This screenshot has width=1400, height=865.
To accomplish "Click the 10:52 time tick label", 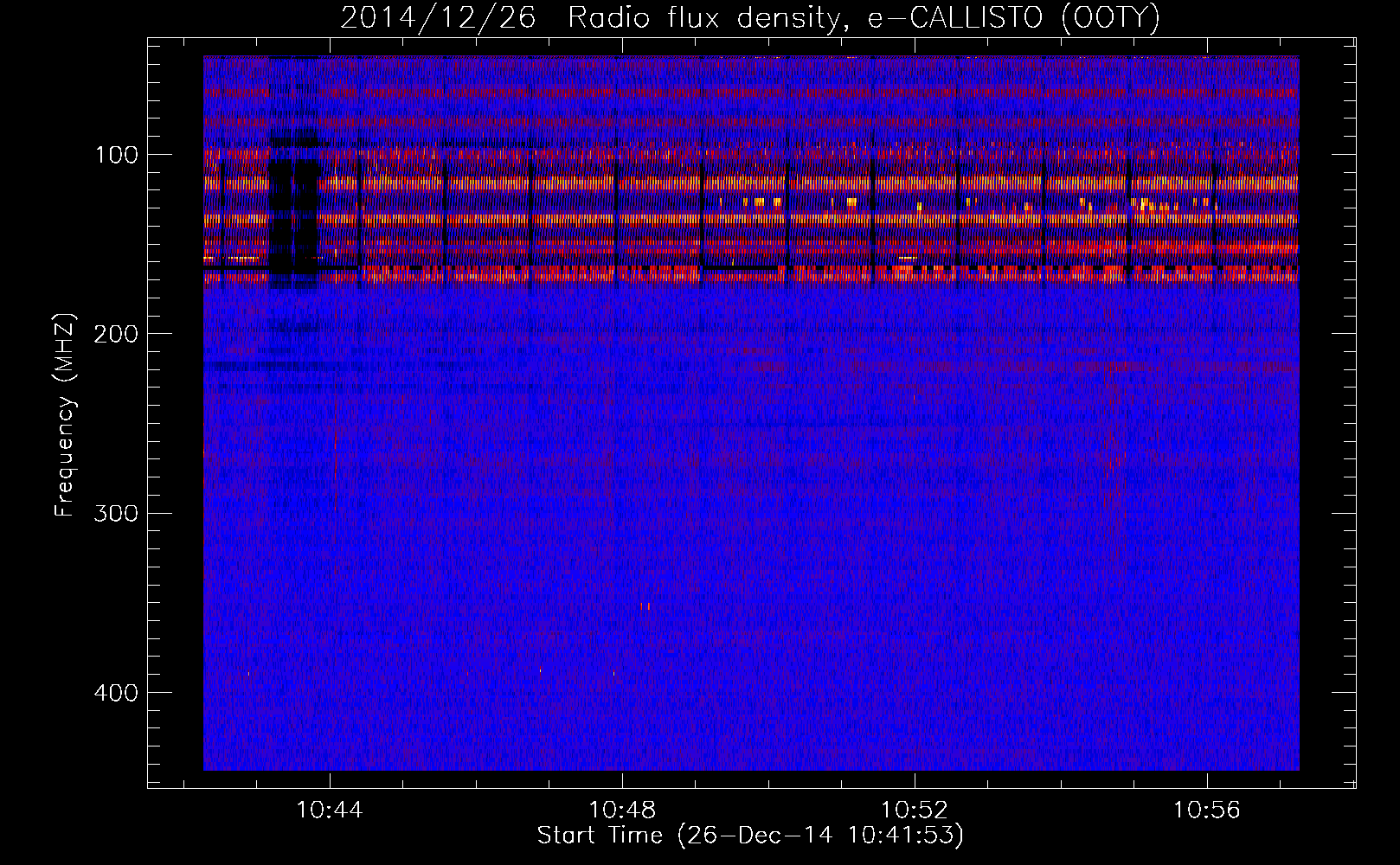I will point(915,811).
